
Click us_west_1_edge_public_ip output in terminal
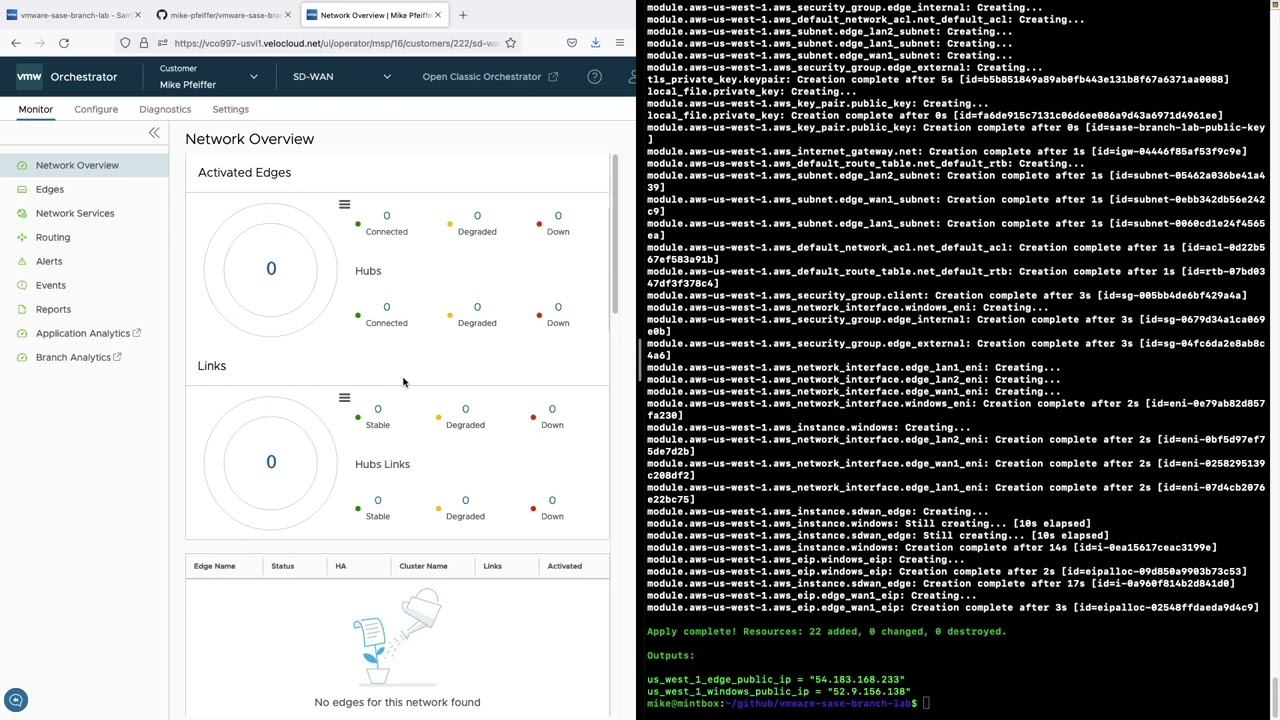tap(776, 679)
